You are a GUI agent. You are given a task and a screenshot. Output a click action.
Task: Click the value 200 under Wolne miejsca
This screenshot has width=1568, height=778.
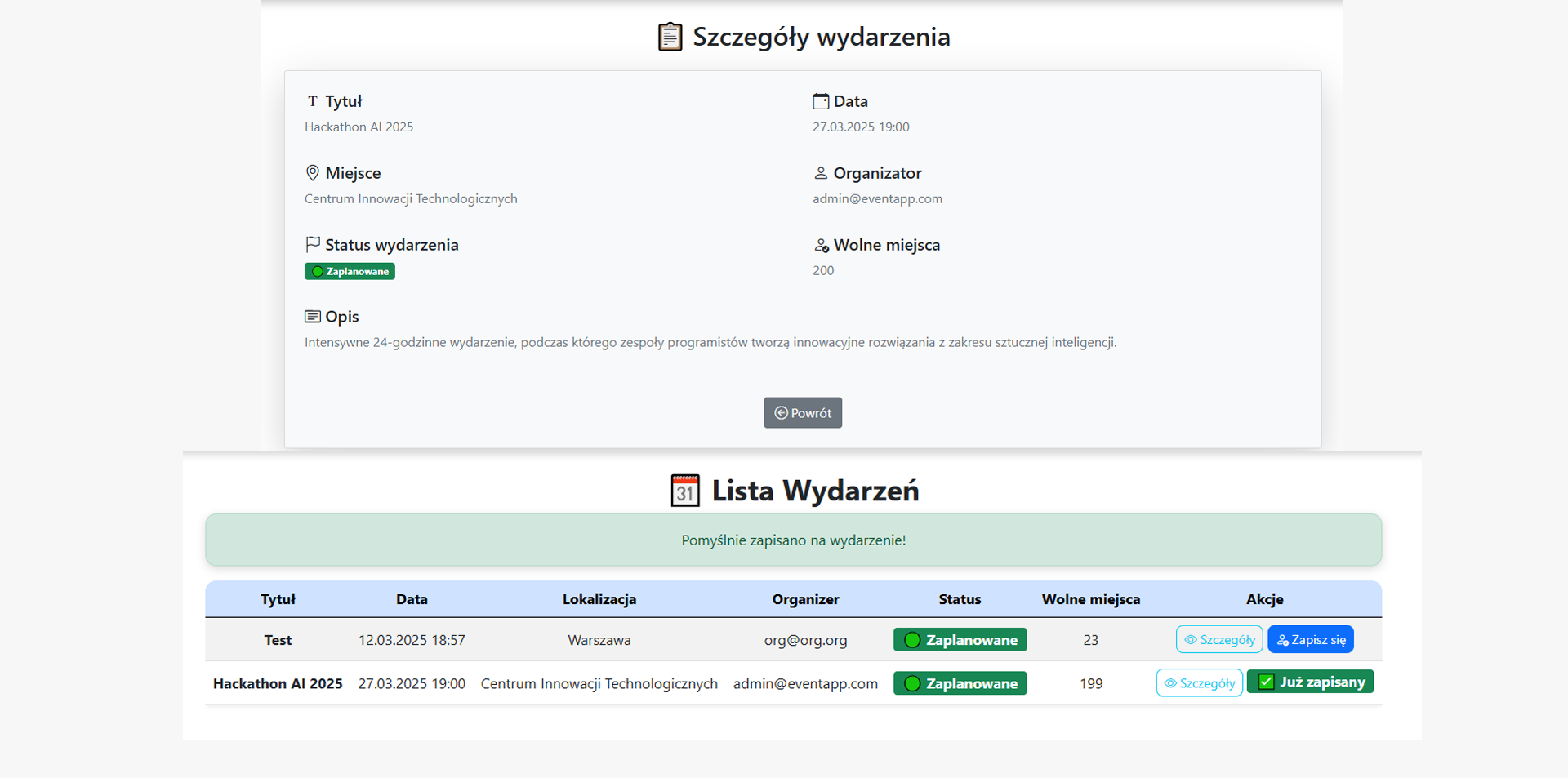[823, 270]
